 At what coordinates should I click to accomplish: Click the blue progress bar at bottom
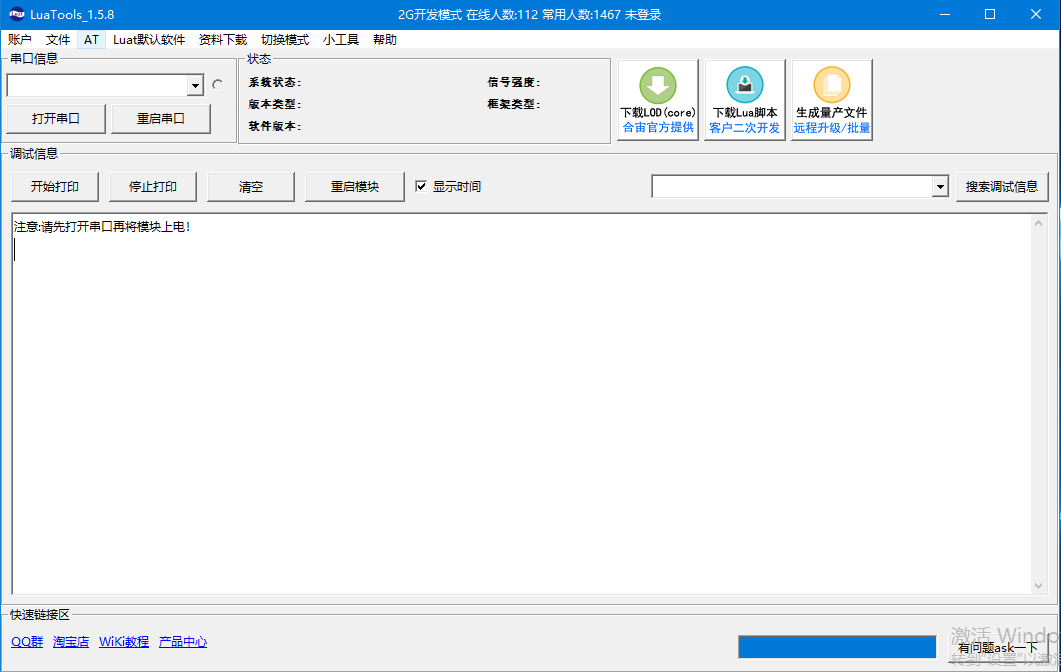[836, 647]
